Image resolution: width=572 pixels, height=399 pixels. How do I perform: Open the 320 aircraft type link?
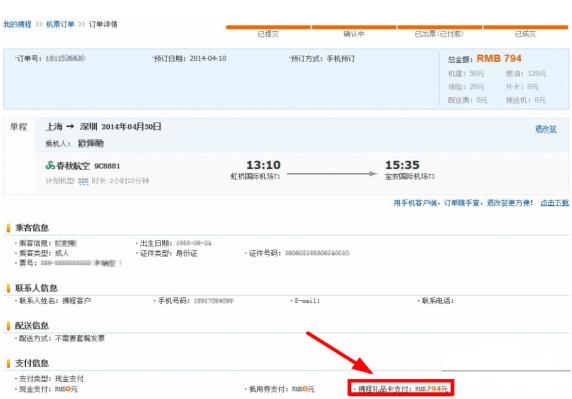click(83, 181)
